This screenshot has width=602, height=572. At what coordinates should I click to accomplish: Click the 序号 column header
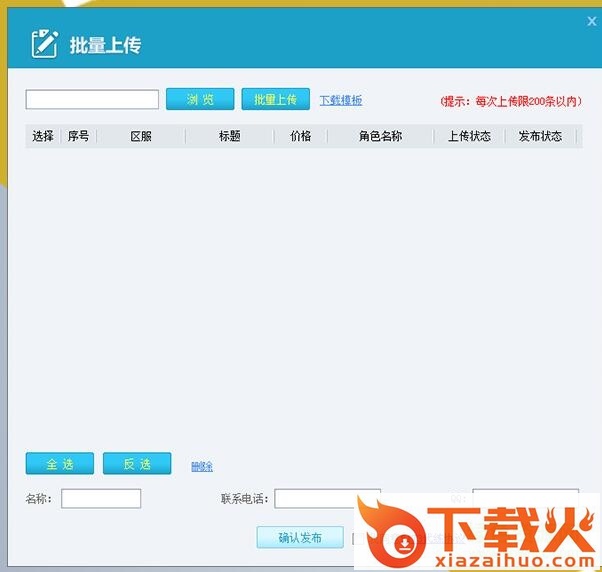coord(78,136)
